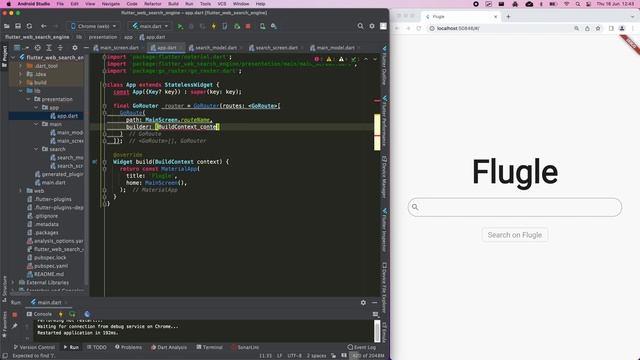Minimize the Run panel with minus icon
The width and height of the screenshot is (640, 360).
click(375, 302)
